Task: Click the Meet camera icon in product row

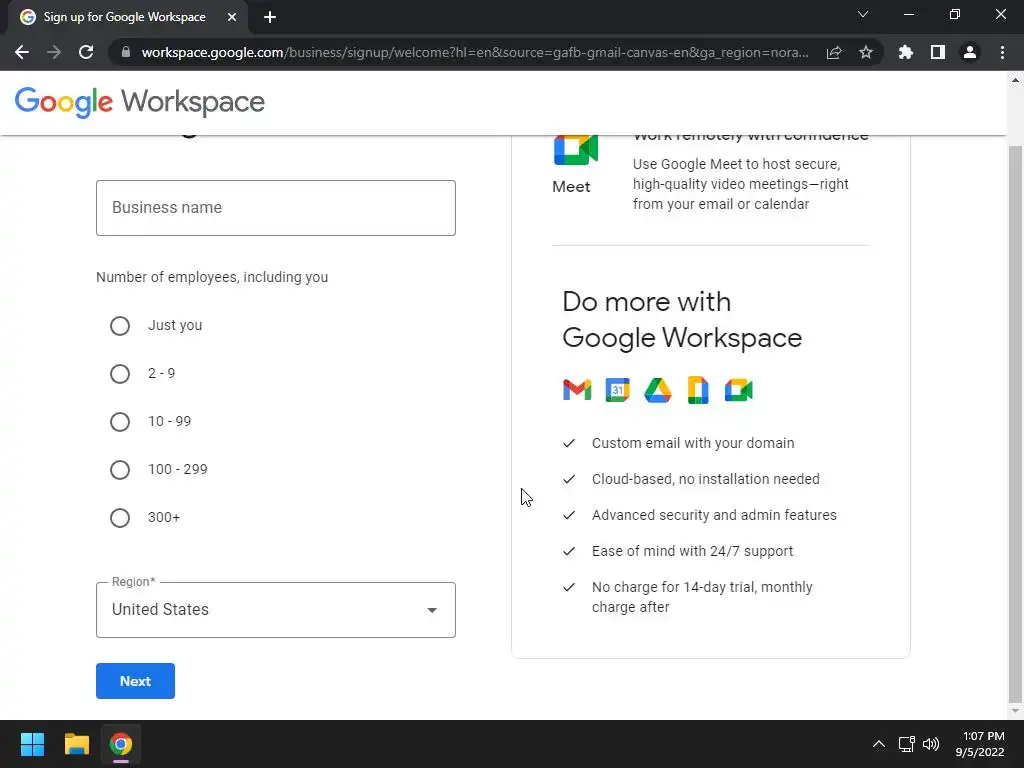Action: (x=739, y=390)
